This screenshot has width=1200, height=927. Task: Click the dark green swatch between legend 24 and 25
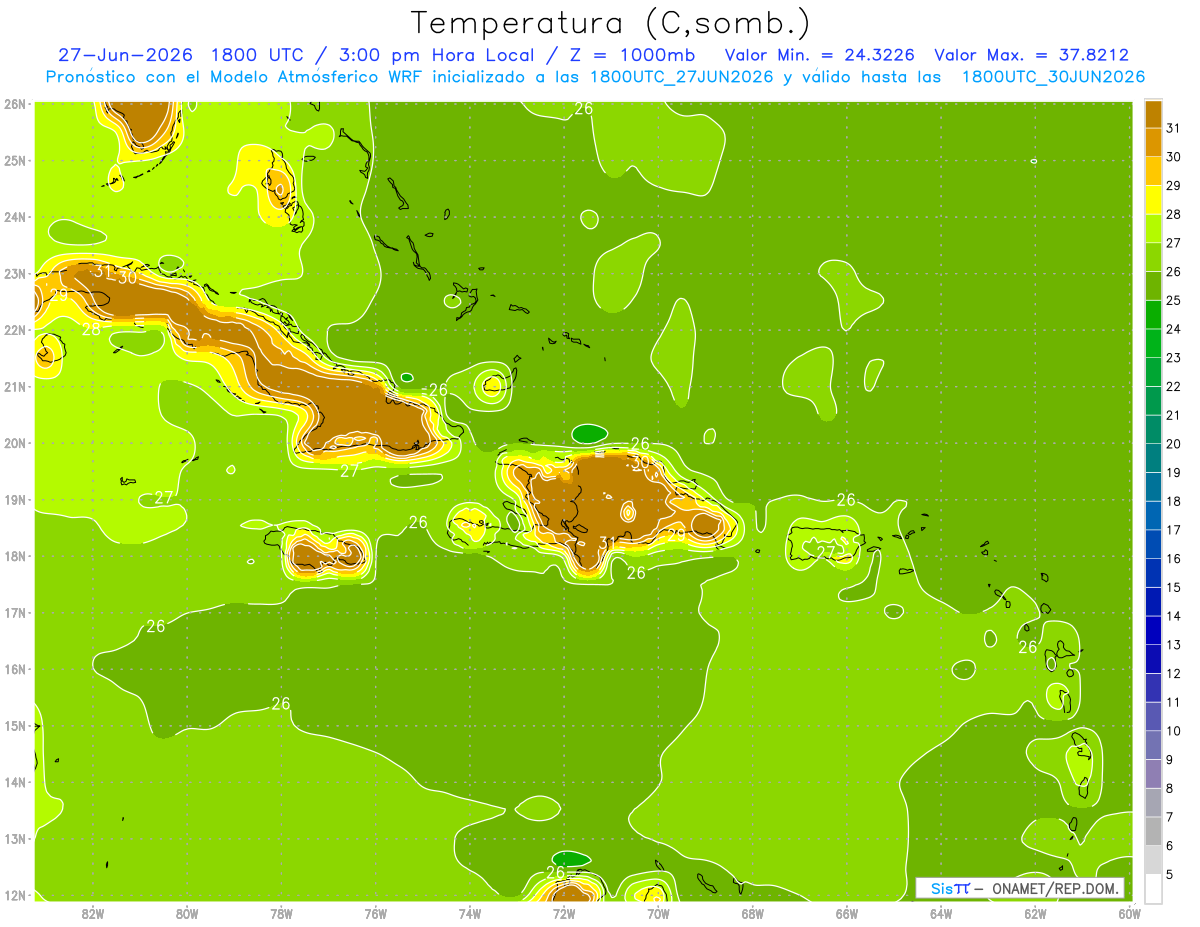[x=1153, y=314]
